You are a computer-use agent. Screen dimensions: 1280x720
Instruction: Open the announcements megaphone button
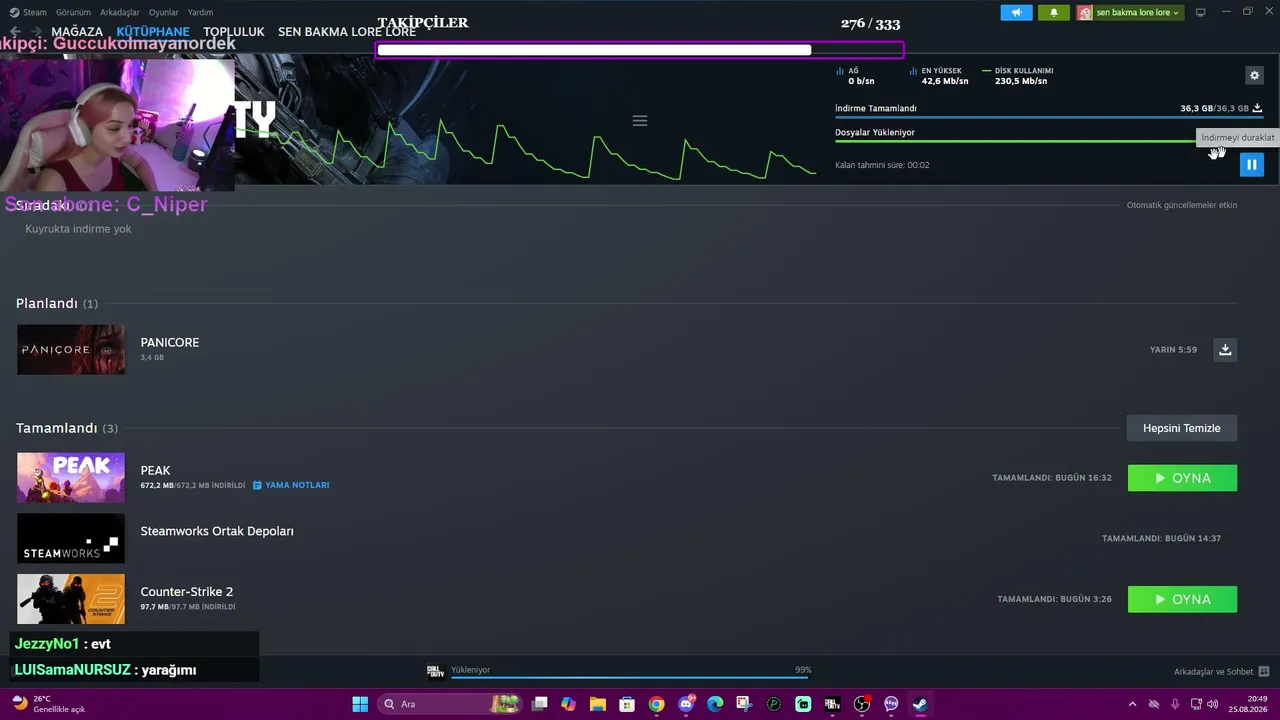(1016, 13)
